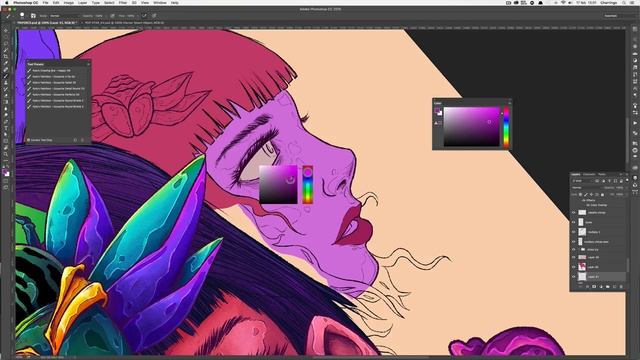Image resolution: width=640 pixels, height=360 pixels.
Task: Open brush Mode dropdown in options bar
Action: [x=64, y=16]
